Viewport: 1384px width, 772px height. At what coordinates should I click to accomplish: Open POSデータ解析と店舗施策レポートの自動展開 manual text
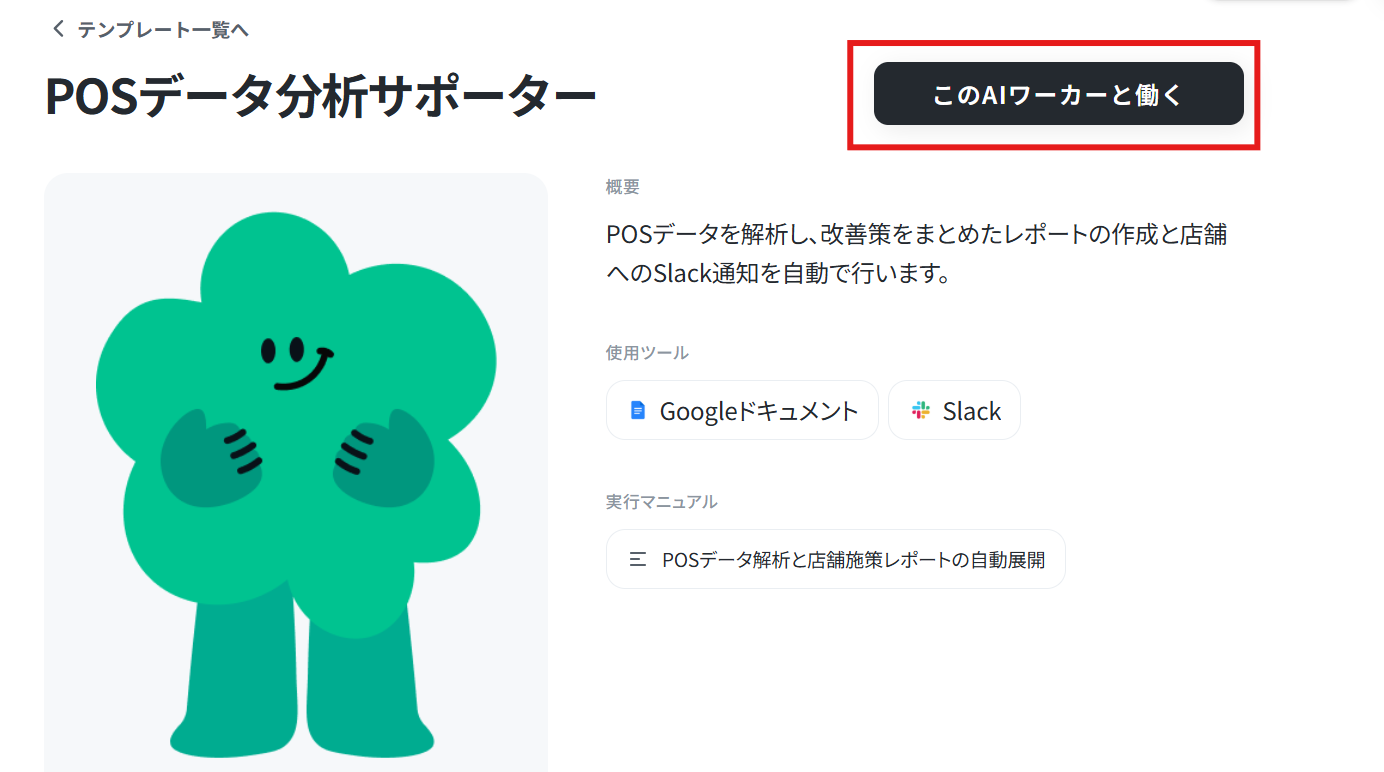coord(853,560)
